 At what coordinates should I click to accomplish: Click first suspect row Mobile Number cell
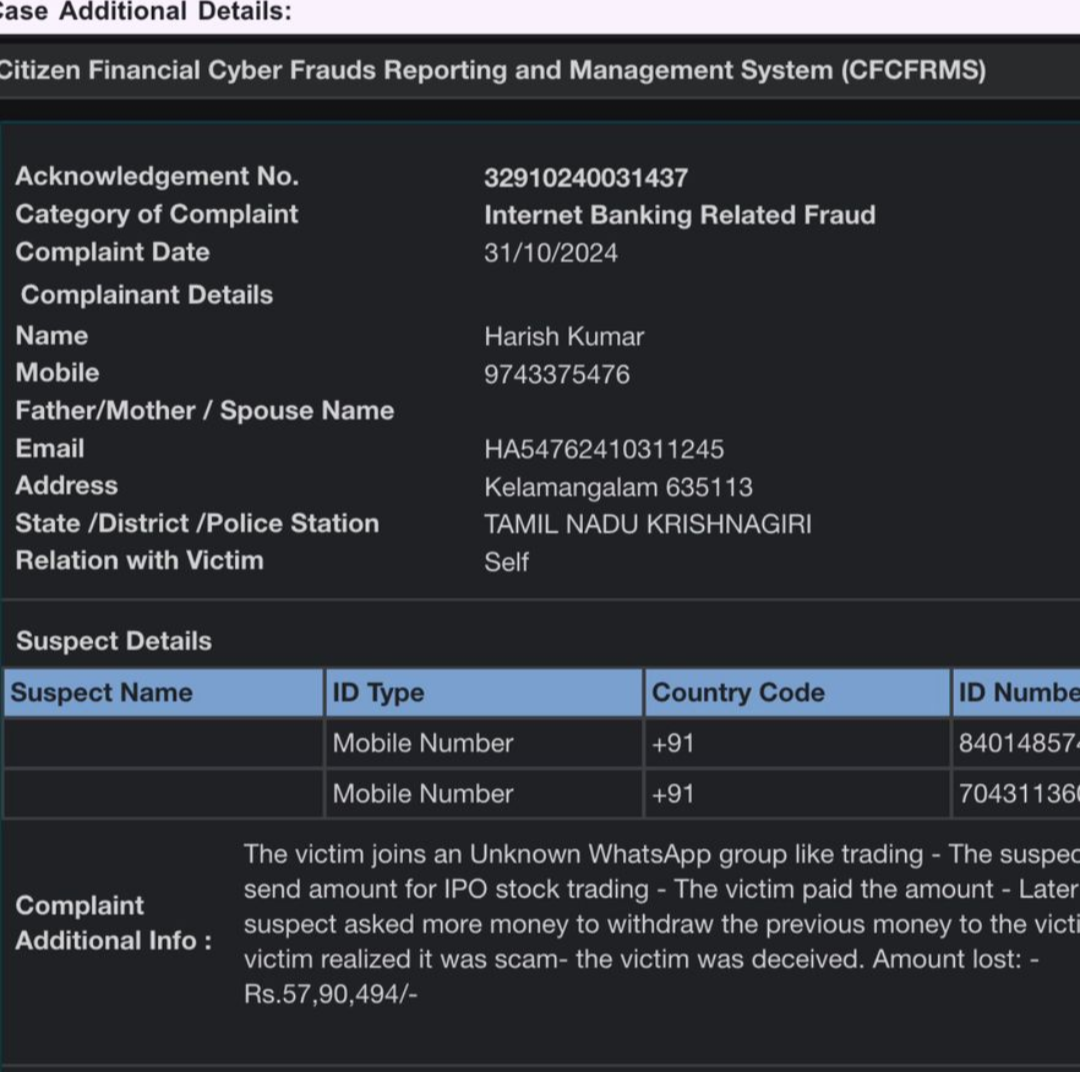point(422,743)
